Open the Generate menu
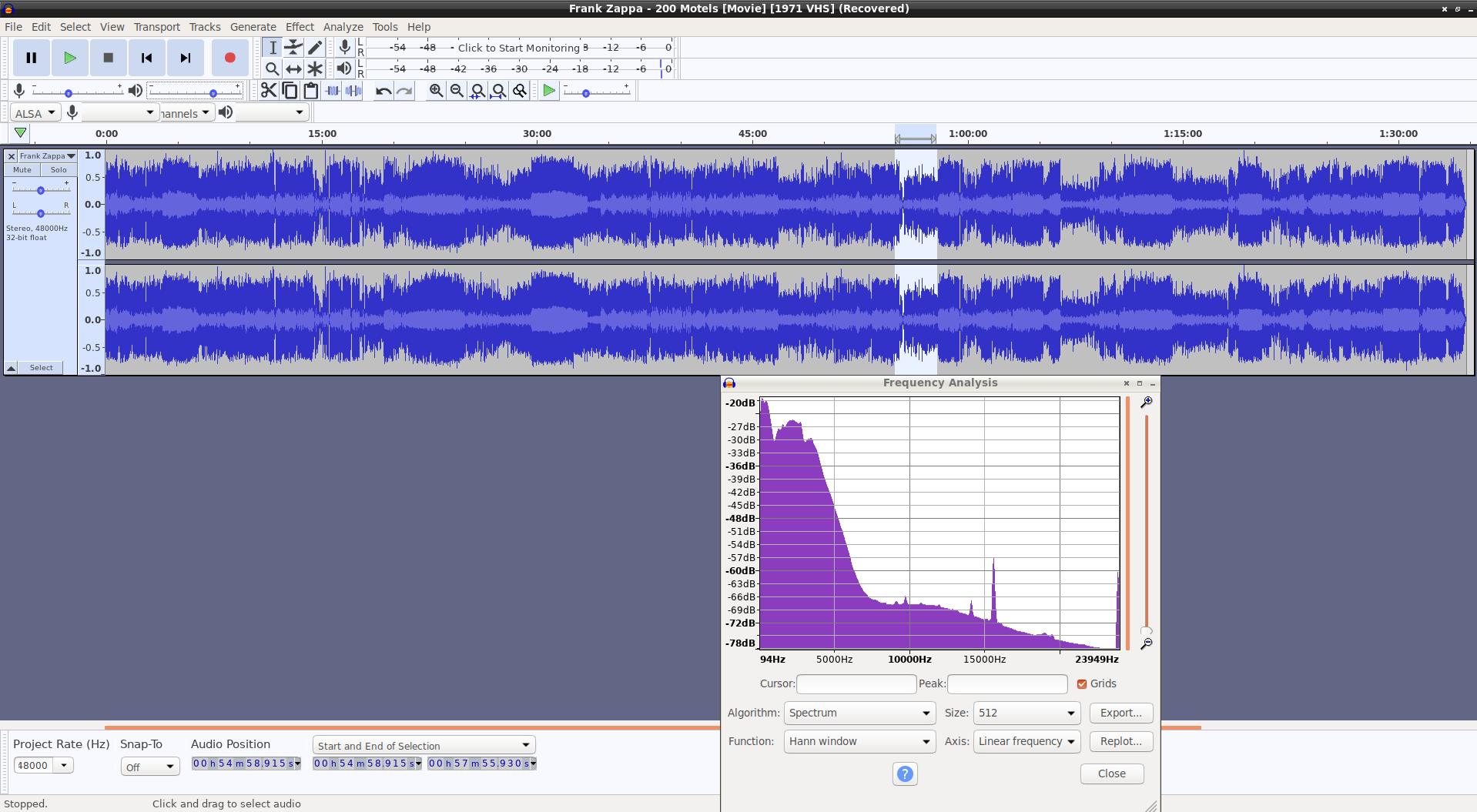This screenshot has height=812, width=1477. point(253,27)
